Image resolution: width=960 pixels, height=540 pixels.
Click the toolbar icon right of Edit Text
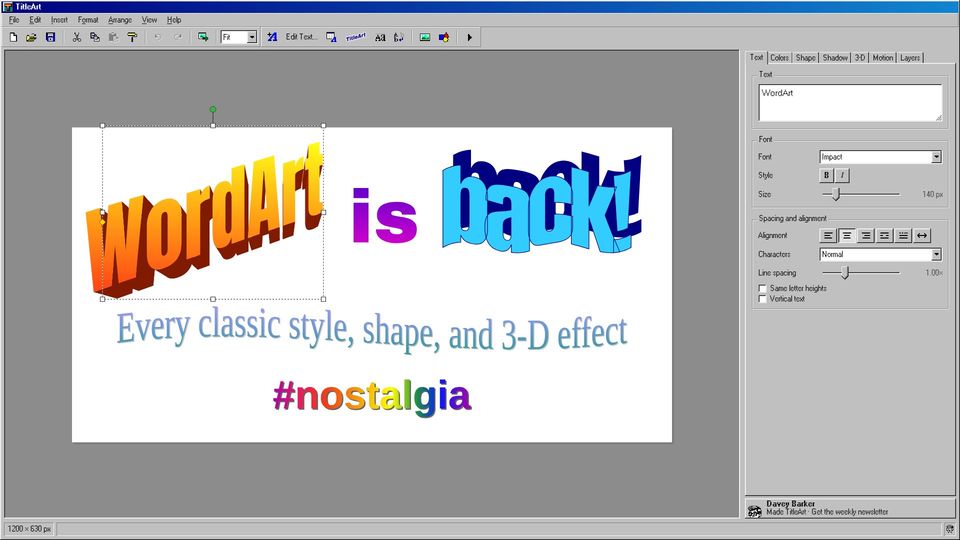[331, 37]
